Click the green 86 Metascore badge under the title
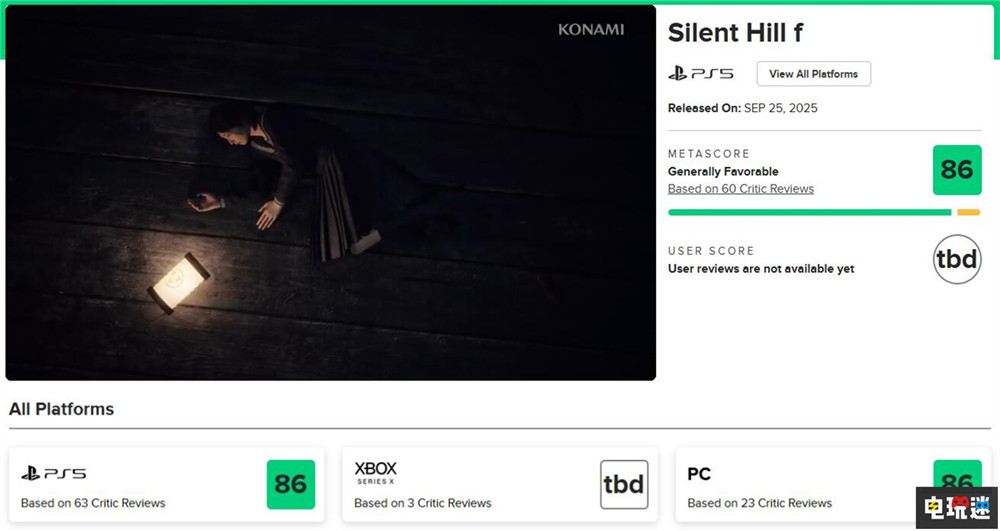1000x531 pixels. pos(956,170)
